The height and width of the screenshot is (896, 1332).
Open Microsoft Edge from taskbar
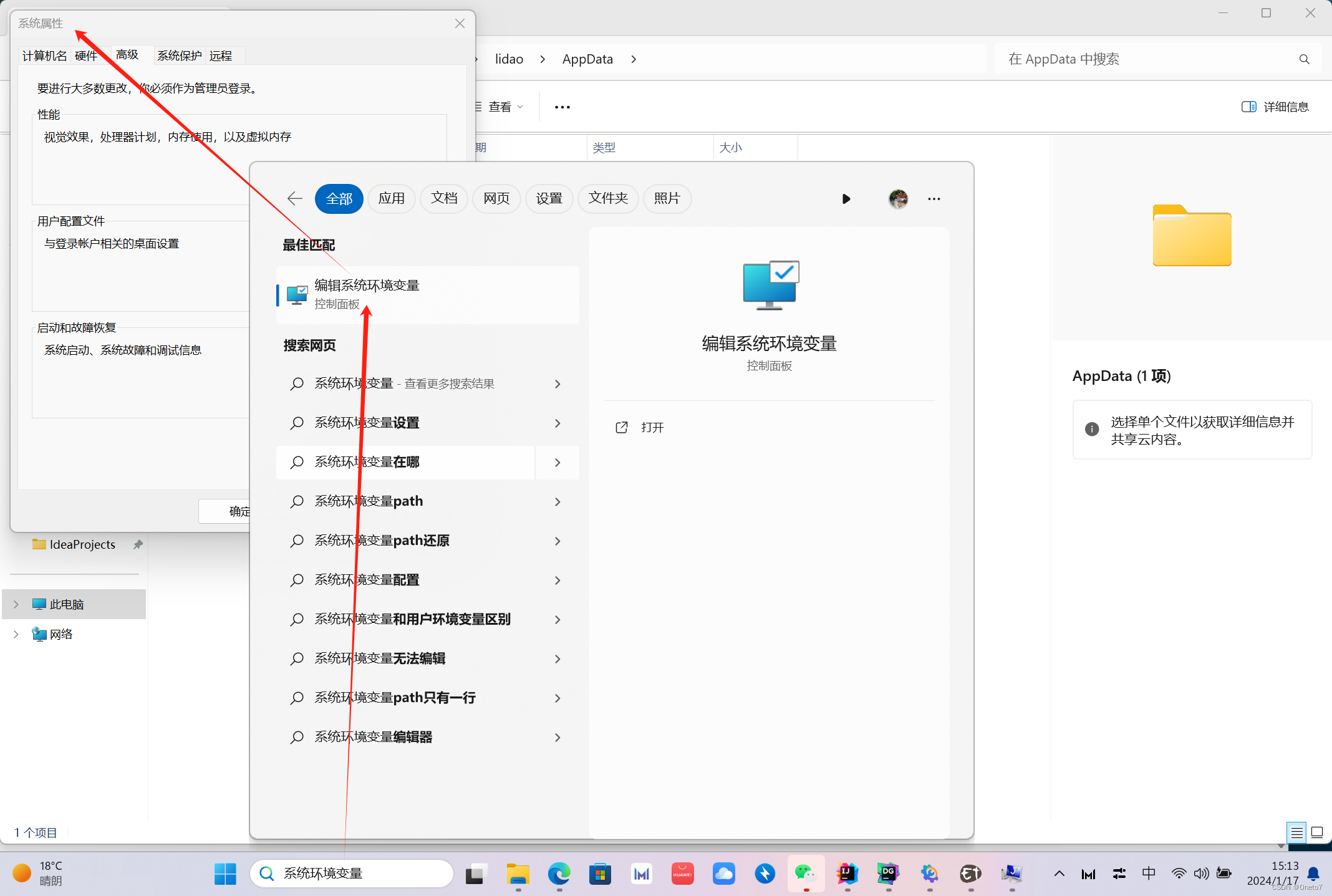pos(559,874)
